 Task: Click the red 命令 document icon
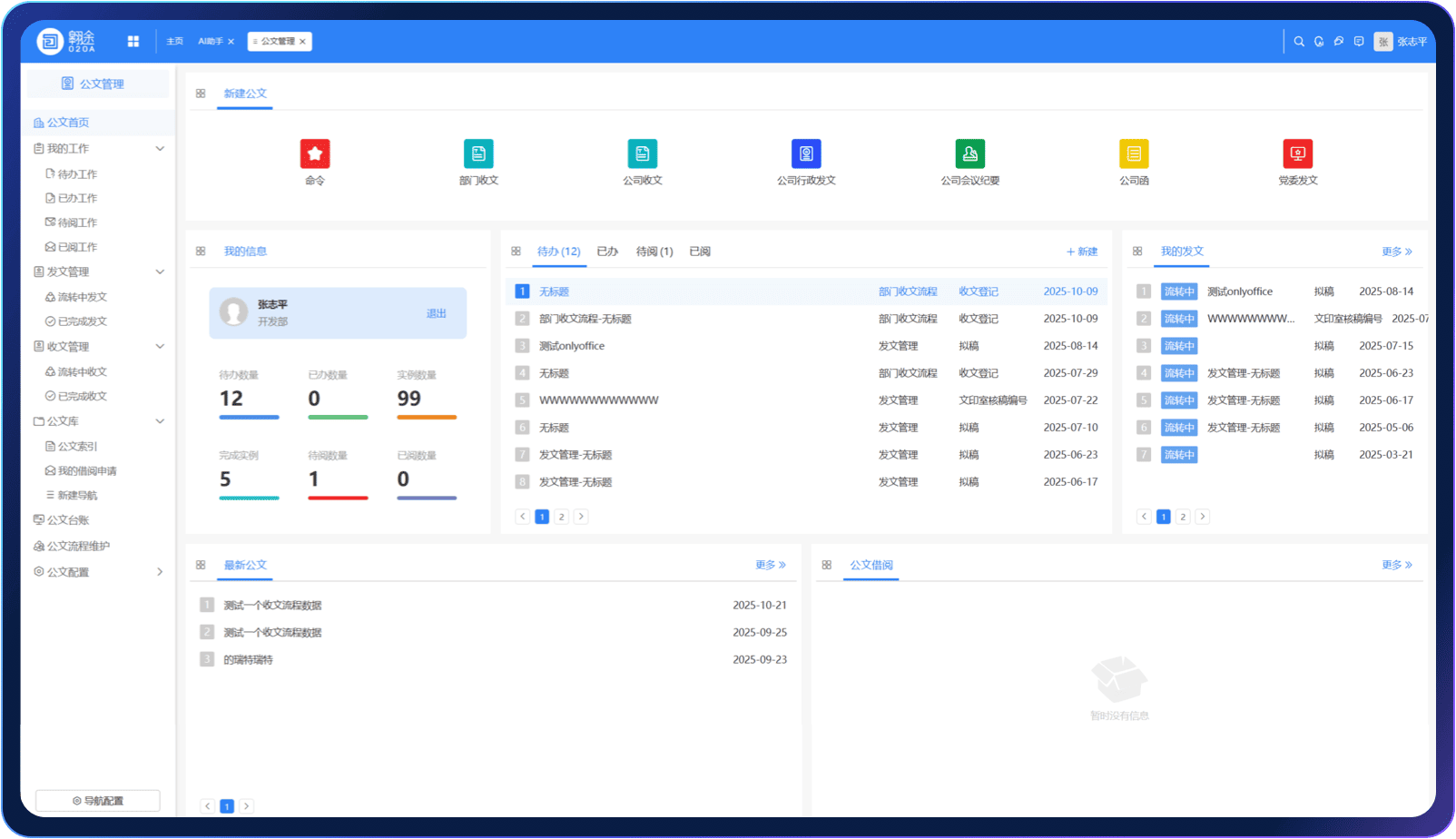(x=315, y=153)
